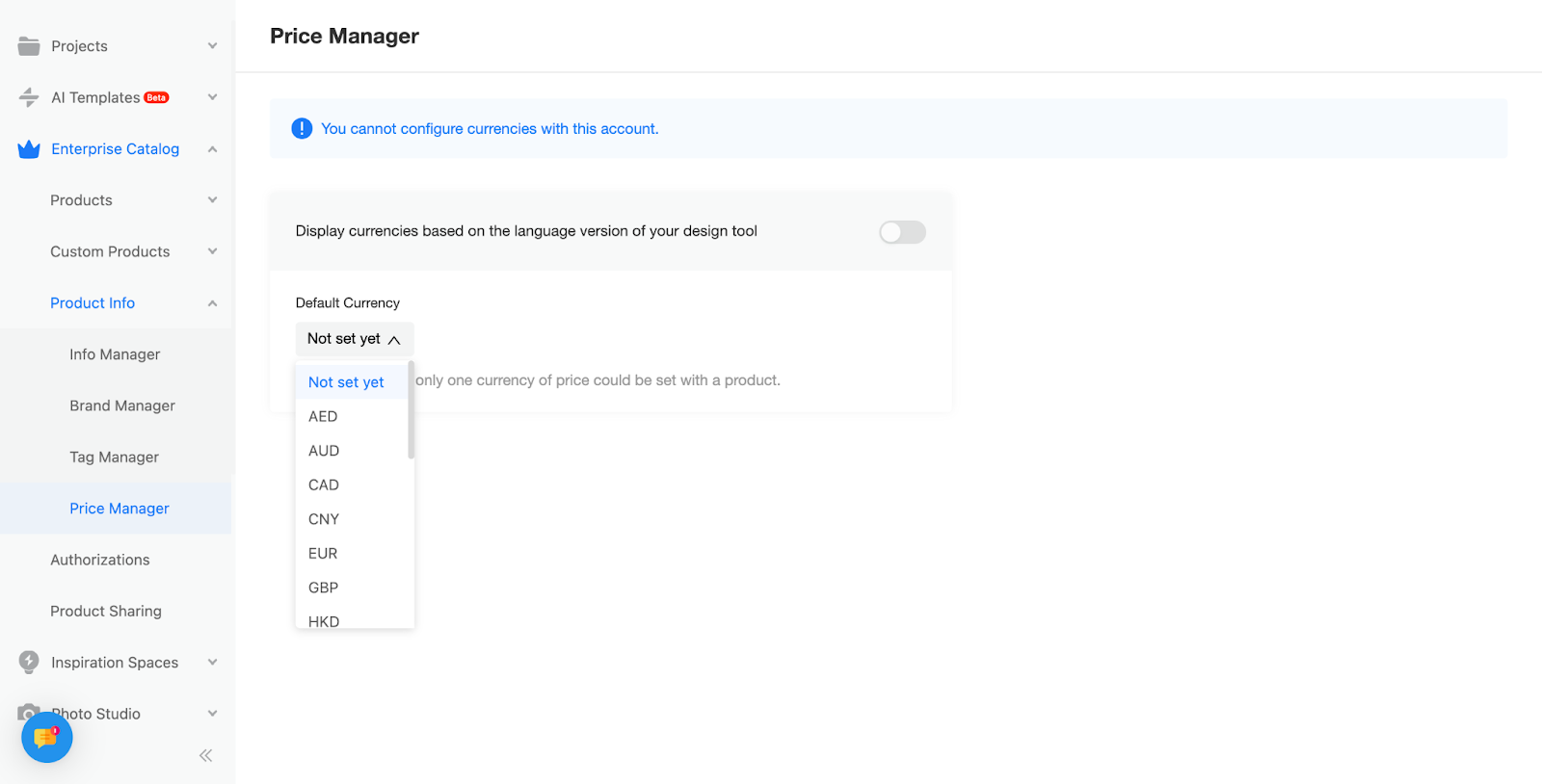Click the AI Templates icon
1542x784 pixels.
coord(29,97)
